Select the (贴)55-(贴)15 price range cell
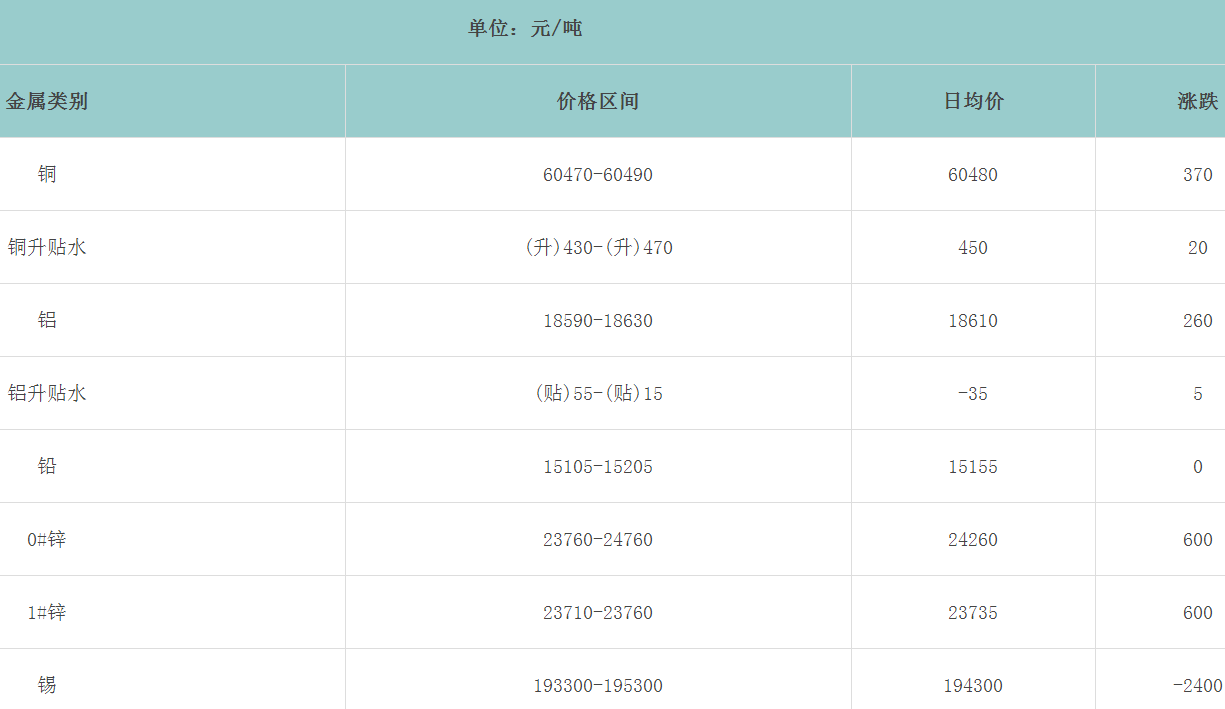 598,394
